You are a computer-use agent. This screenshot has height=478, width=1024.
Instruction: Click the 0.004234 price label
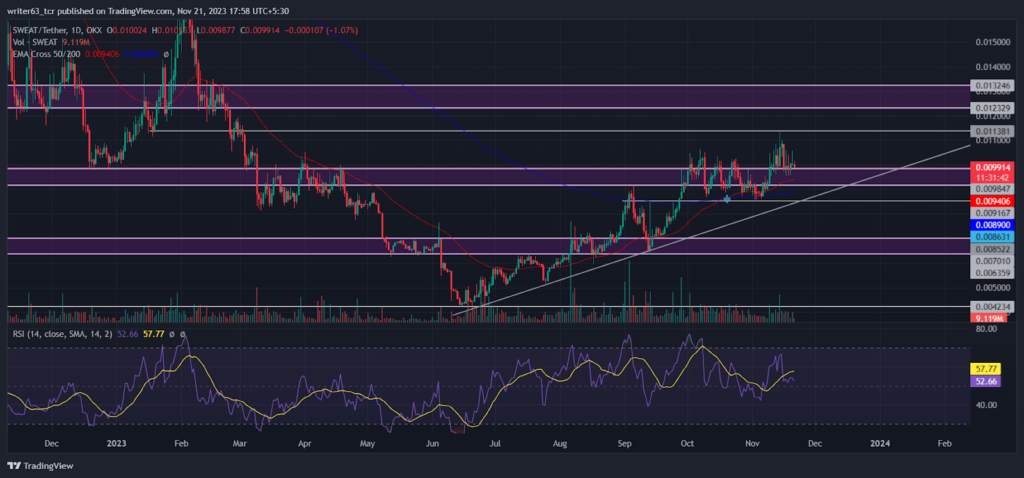tap(992, 306)
